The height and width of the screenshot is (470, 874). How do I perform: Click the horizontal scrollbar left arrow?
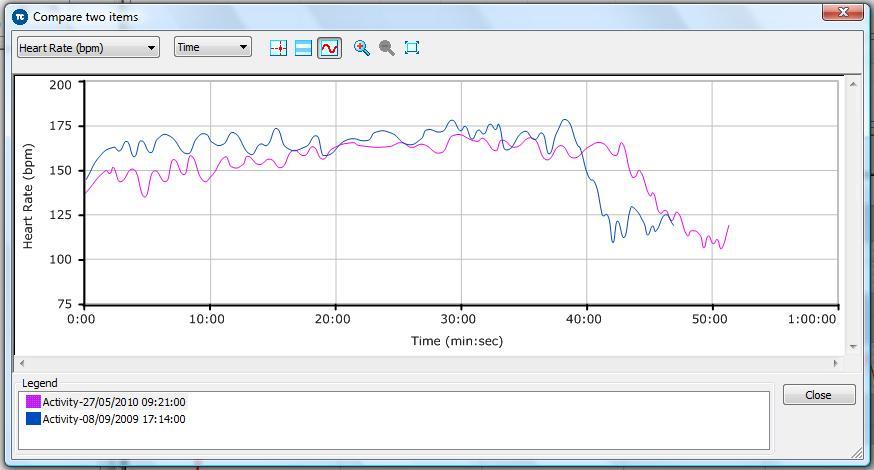coord(22,363)
